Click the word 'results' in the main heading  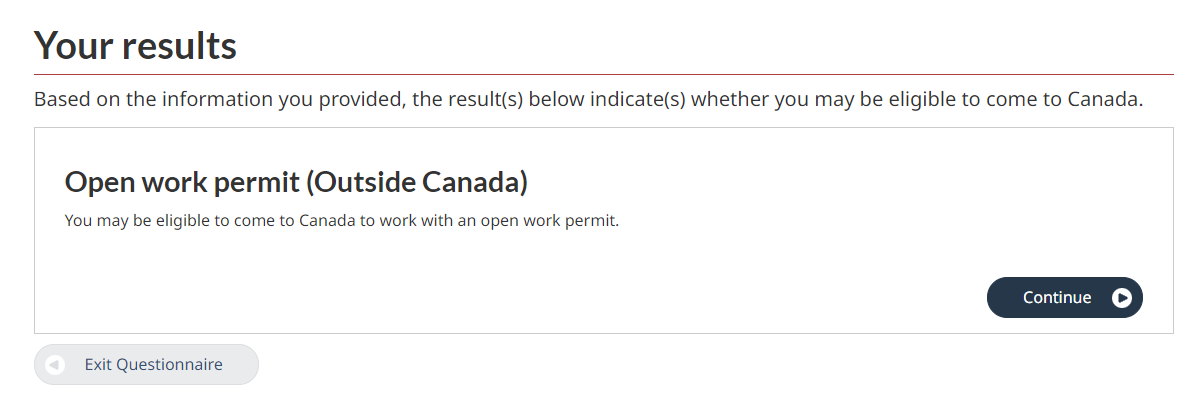point(178,45)
